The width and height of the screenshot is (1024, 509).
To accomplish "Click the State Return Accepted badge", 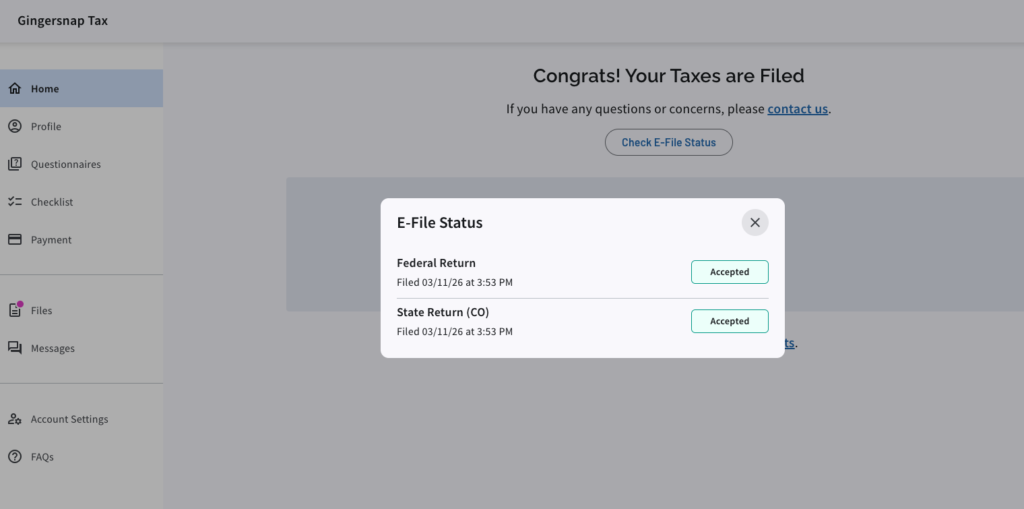I will pos(729,321).
